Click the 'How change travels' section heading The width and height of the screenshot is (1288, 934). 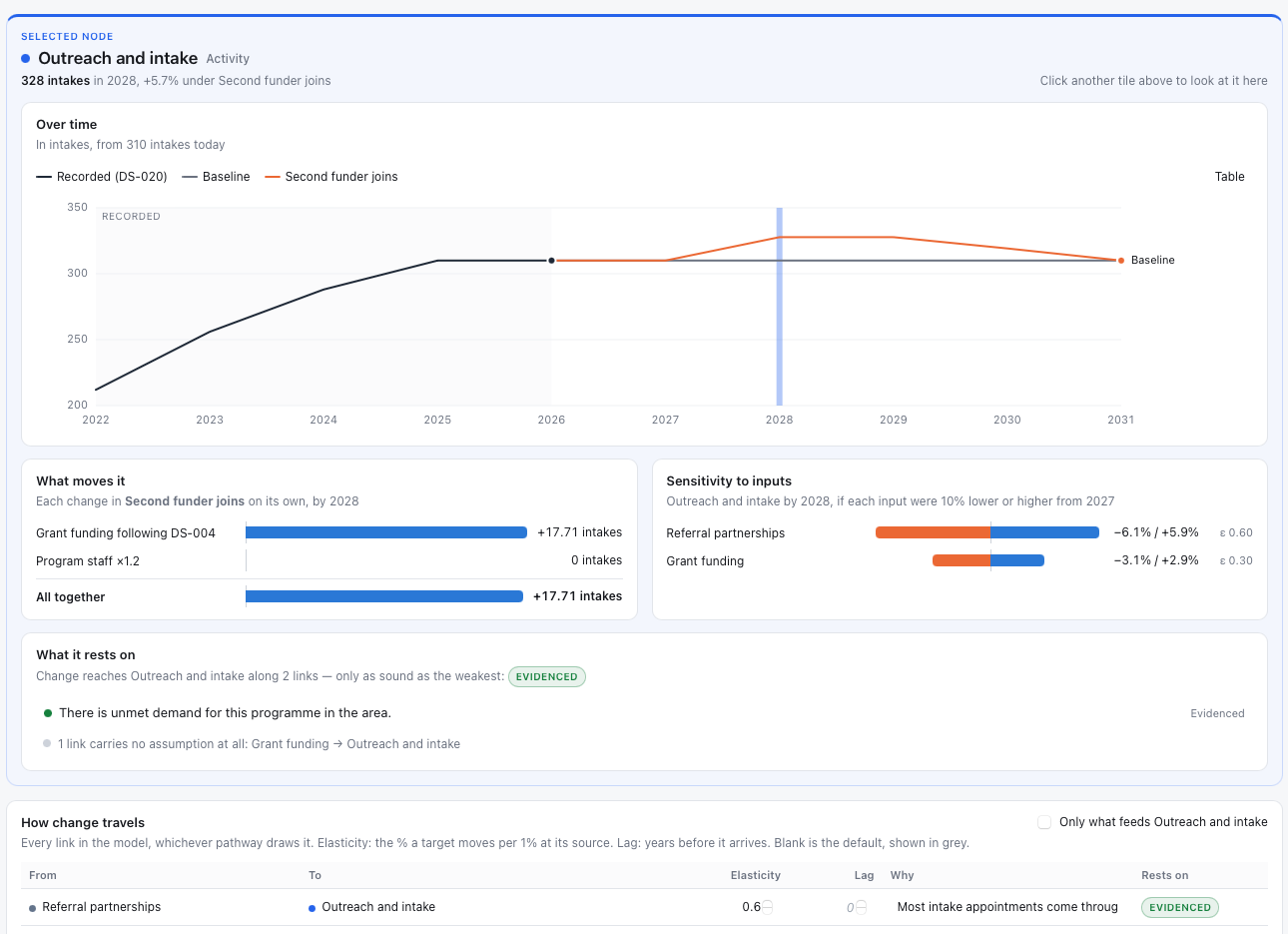click(x=83, y=823)
